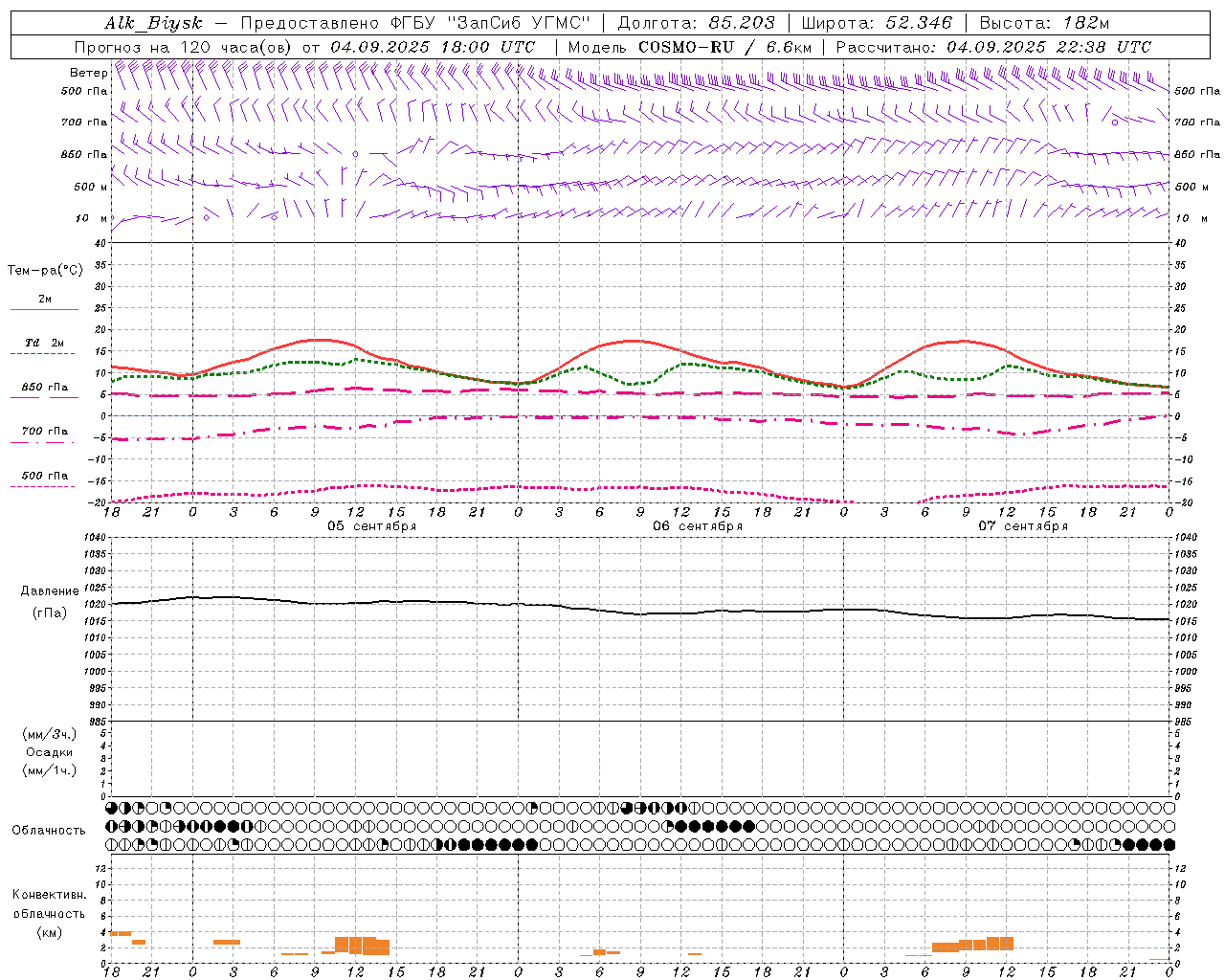Click the date label '06 сентября'
Viewport: 1225px width, 980px height.
point(698,526)
